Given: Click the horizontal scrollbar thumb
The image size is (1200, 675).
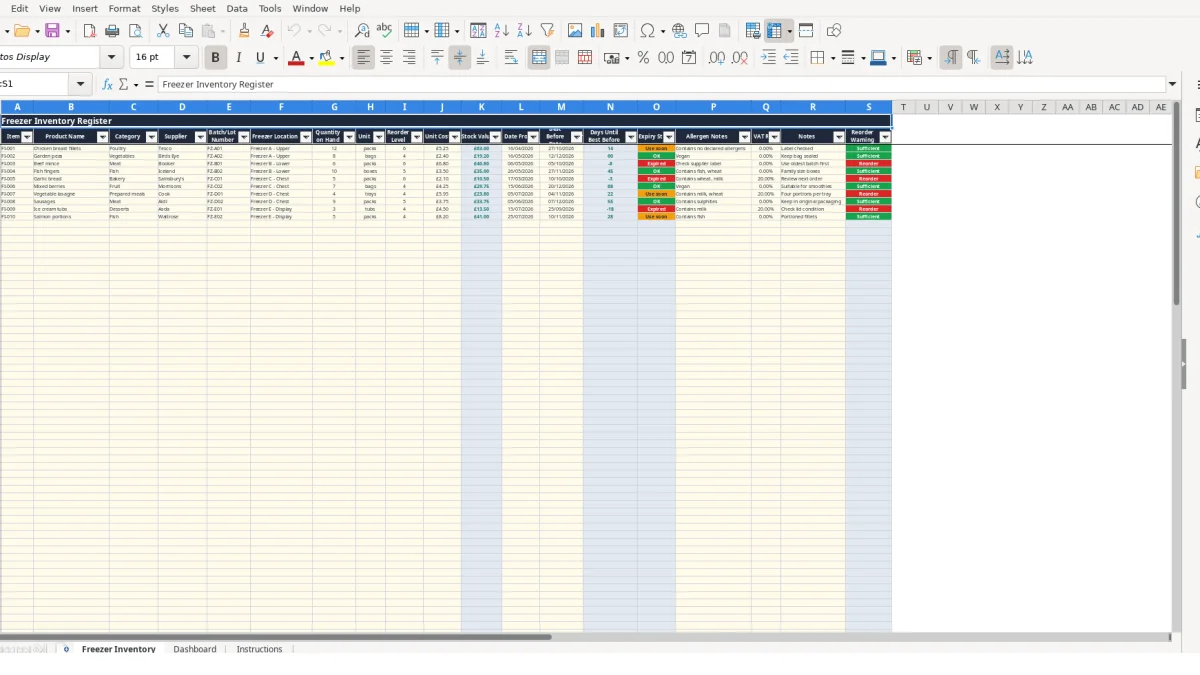Looking at the screenshot, I should [275, 637].
